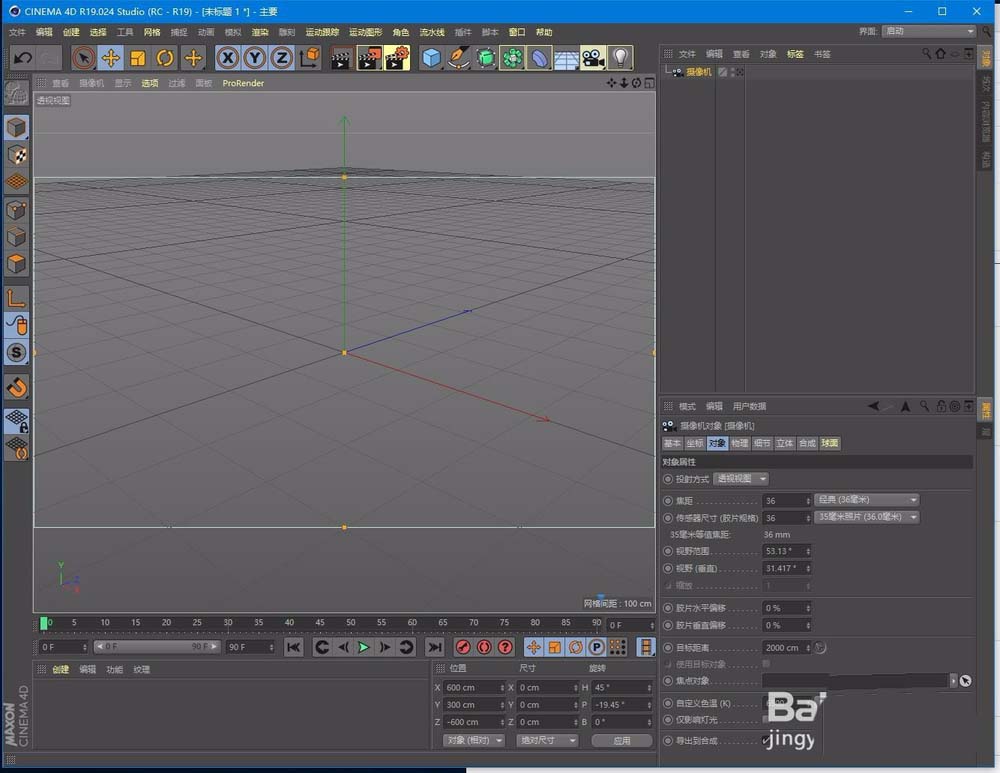1000x773 pixels.
Task: Jump to end of animation
Action: [434, 647]
